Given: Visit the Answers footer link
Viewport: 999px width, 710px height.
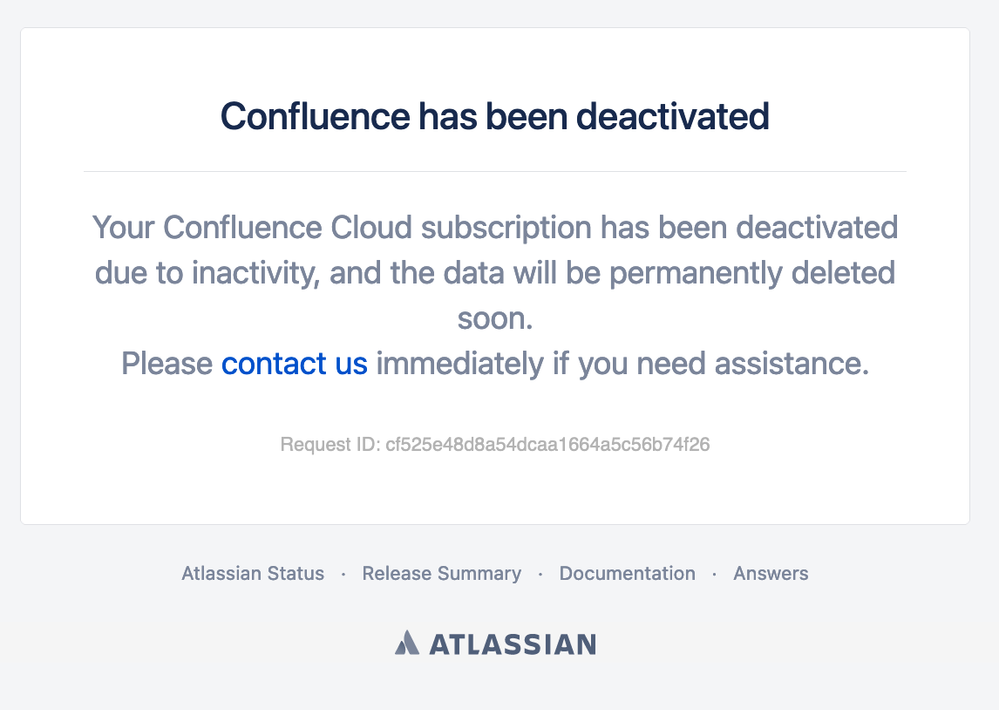Looking at the screenshot, I should (x=771, y=574).
